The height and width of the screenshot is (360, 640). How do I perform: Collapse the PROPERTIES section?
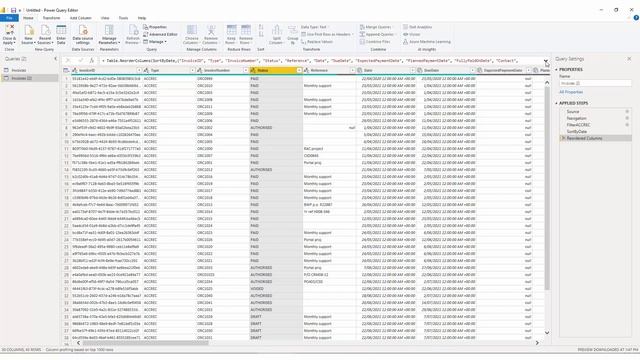click(x=556, y=69)
